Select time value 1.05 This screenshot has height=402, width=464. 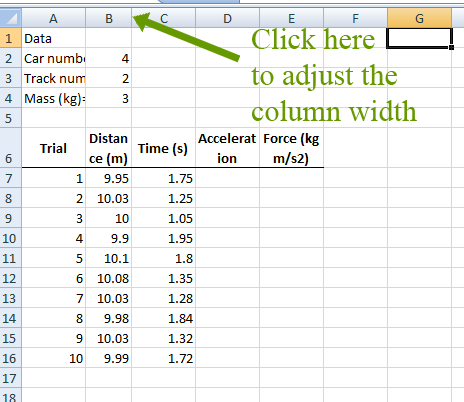164,218
